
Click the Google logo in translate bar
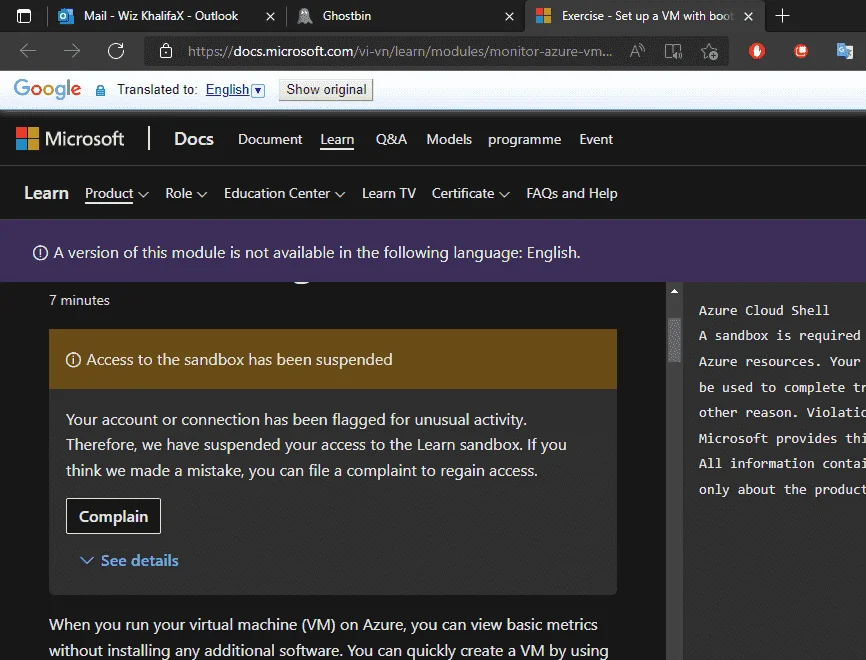(x=47, y=89)
